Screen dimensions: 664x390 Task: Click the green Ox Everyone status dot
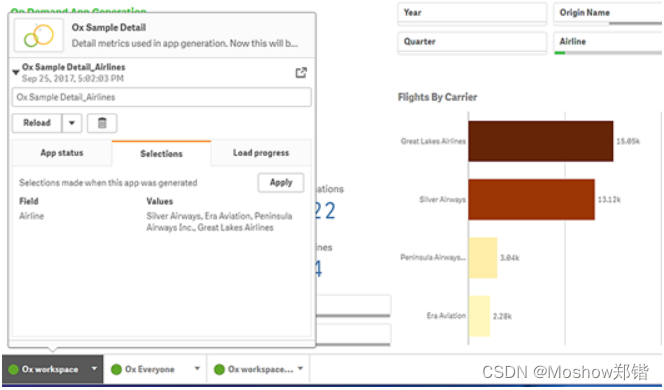coord(116,369)
